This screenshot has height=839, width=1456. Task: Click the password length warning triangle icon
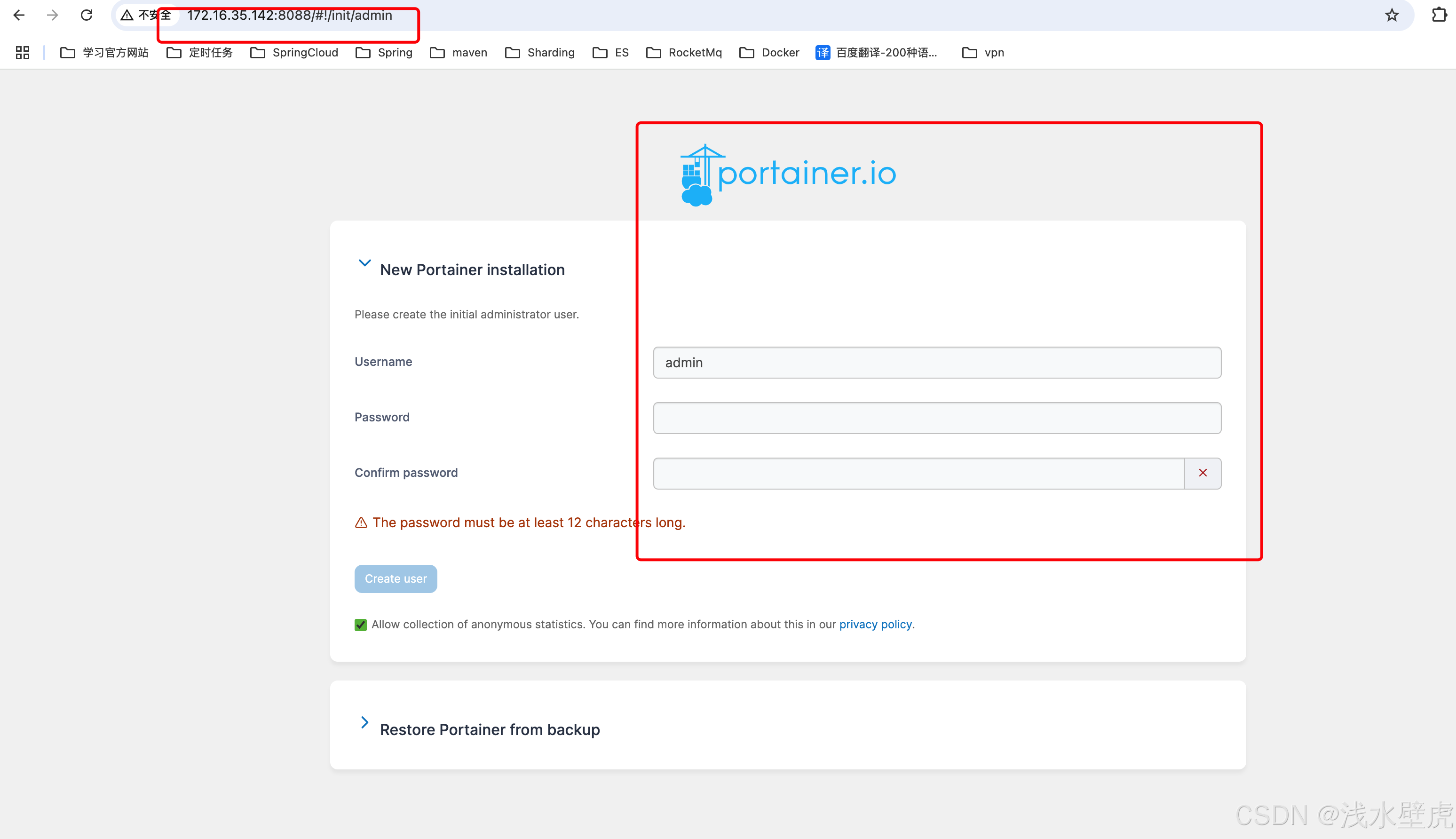[x=361, y=522]
